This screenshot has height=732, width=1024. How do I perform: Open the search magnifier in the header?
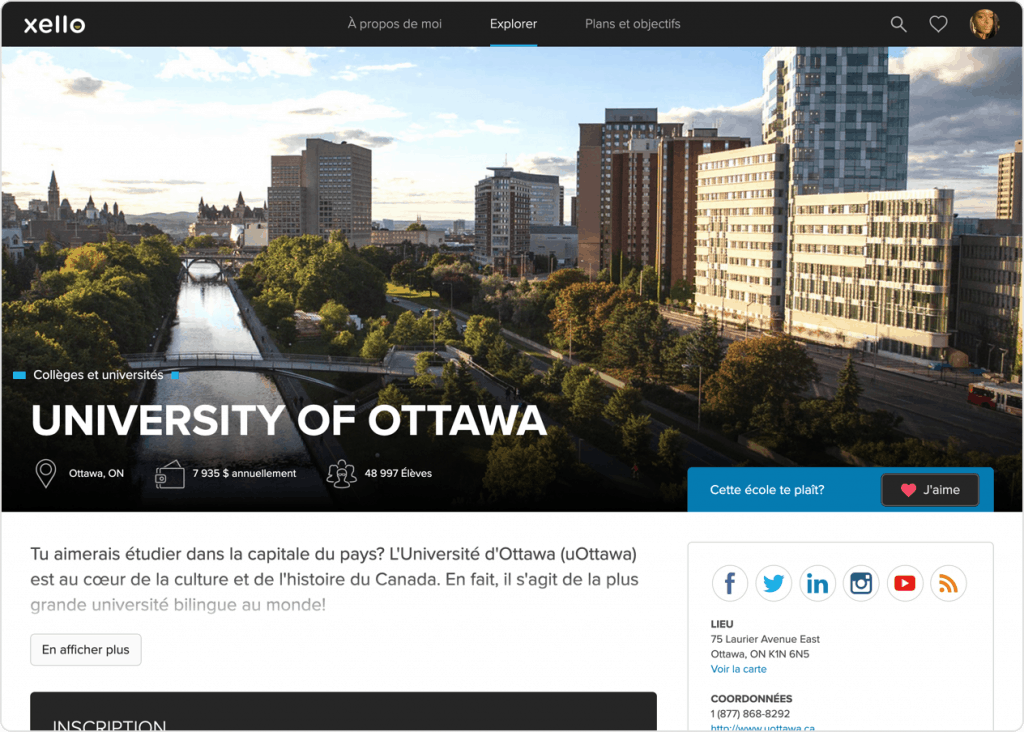click(x=897, y=23)
